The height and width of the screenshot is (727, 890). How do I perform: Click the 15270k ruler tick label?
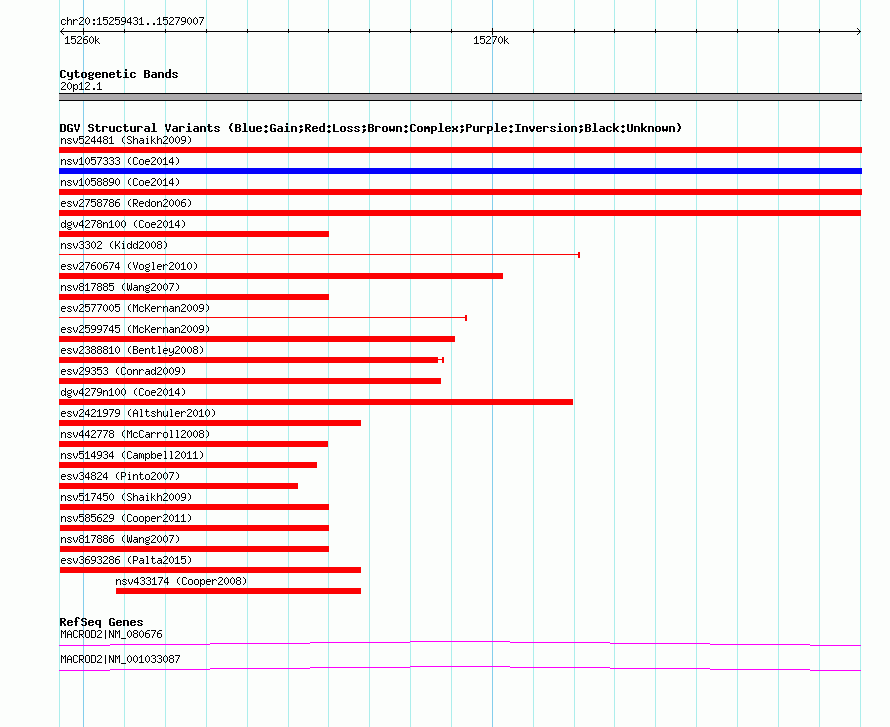pyautogui.click(x=491, y=40)
